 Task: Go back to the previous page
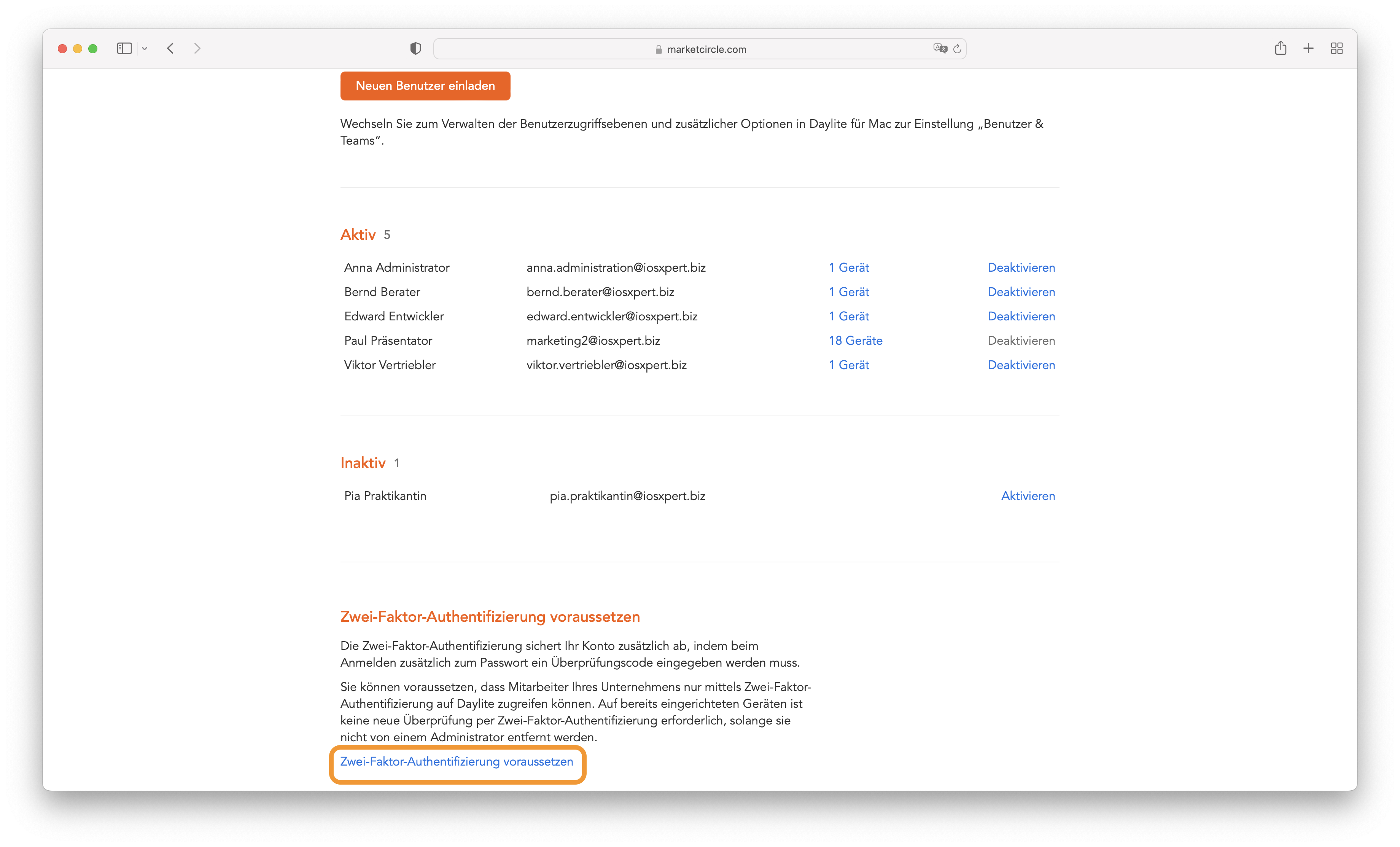pos(170,49)
